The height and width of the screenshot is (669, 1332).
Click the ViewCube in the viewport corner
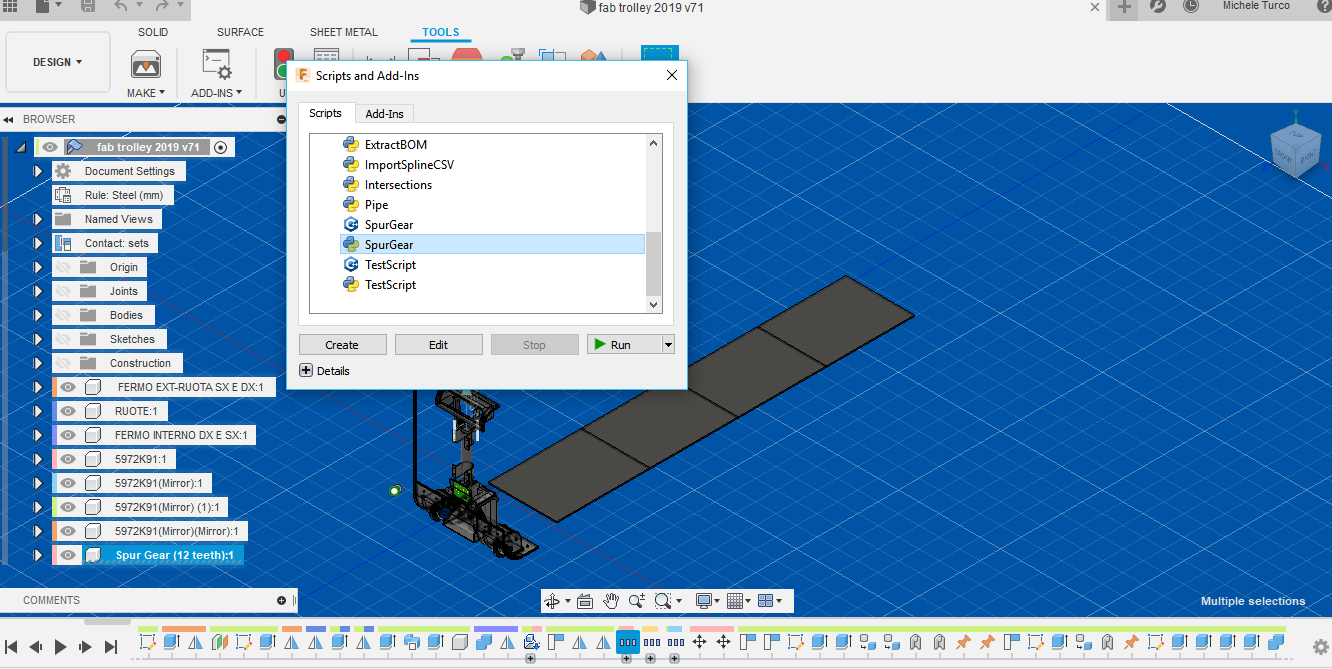click(x=1295, y=150)
